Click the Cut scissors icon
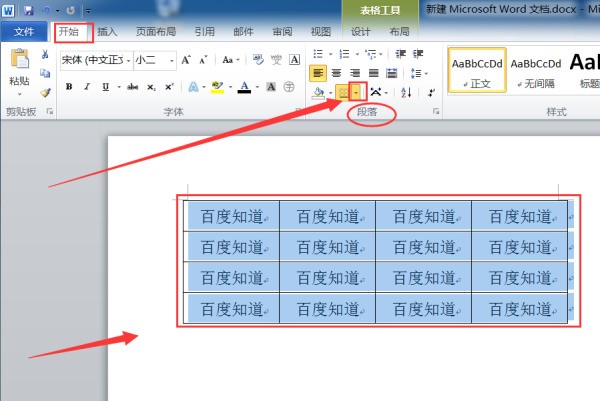The width and height of the screenshot is (600, 401). click(45, 54)
